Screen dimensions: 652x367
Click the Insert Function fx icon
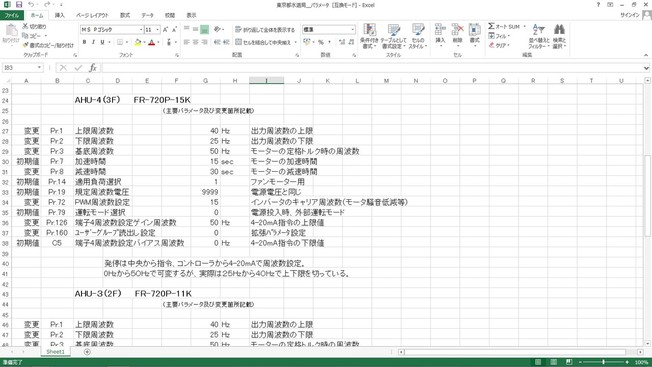(92, 67)
